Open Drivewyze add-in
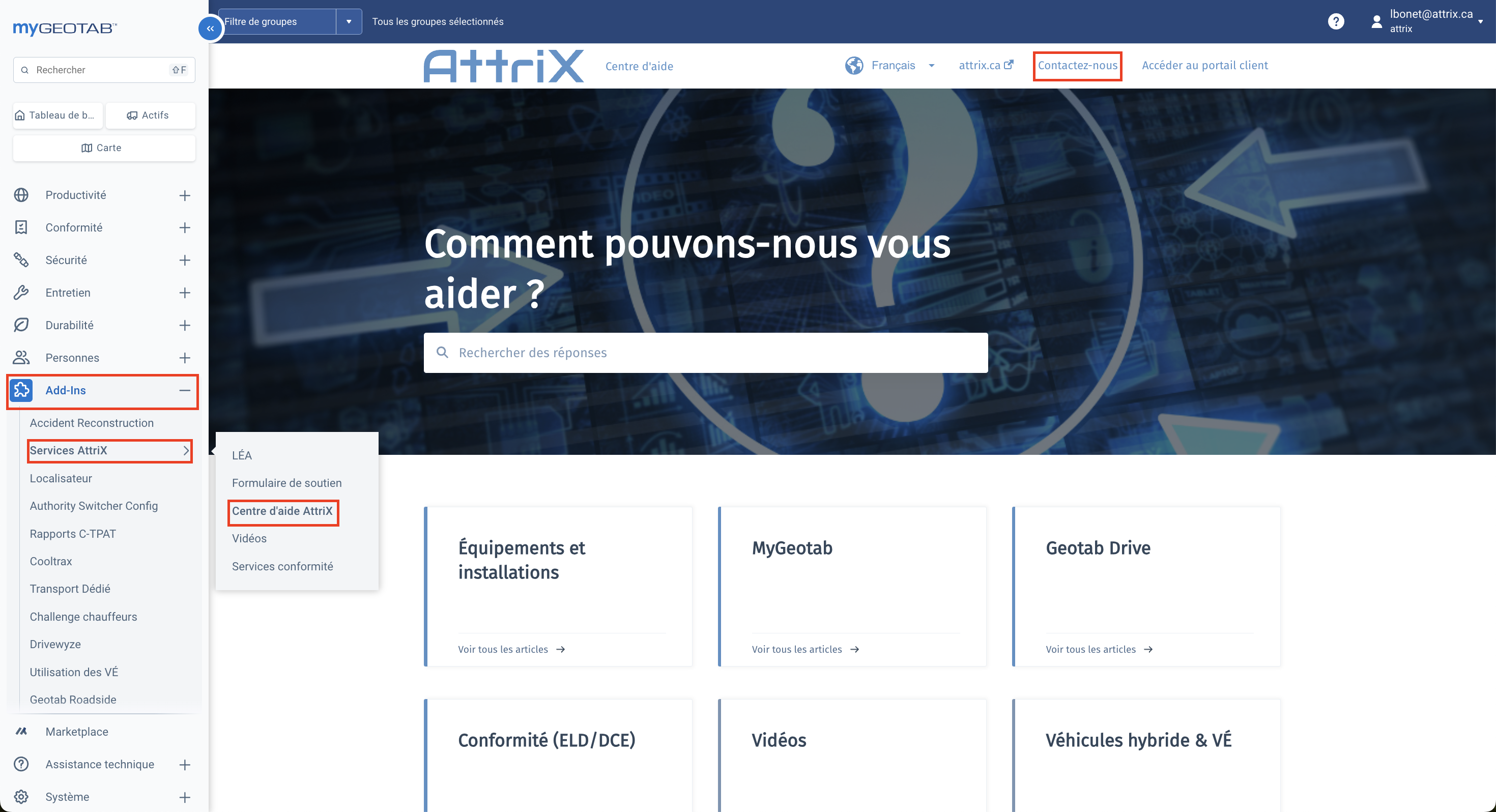 click(x=55, y=644)
